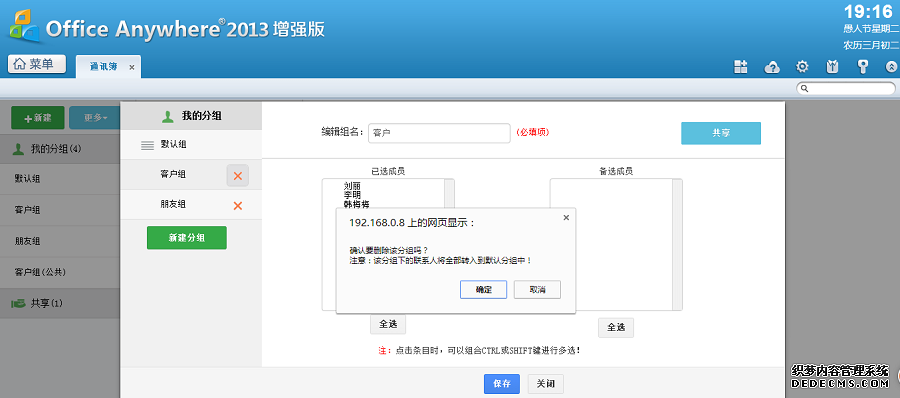
Task: Click scrollbar of 已选成员 list
Action: [x=449, y=194]
